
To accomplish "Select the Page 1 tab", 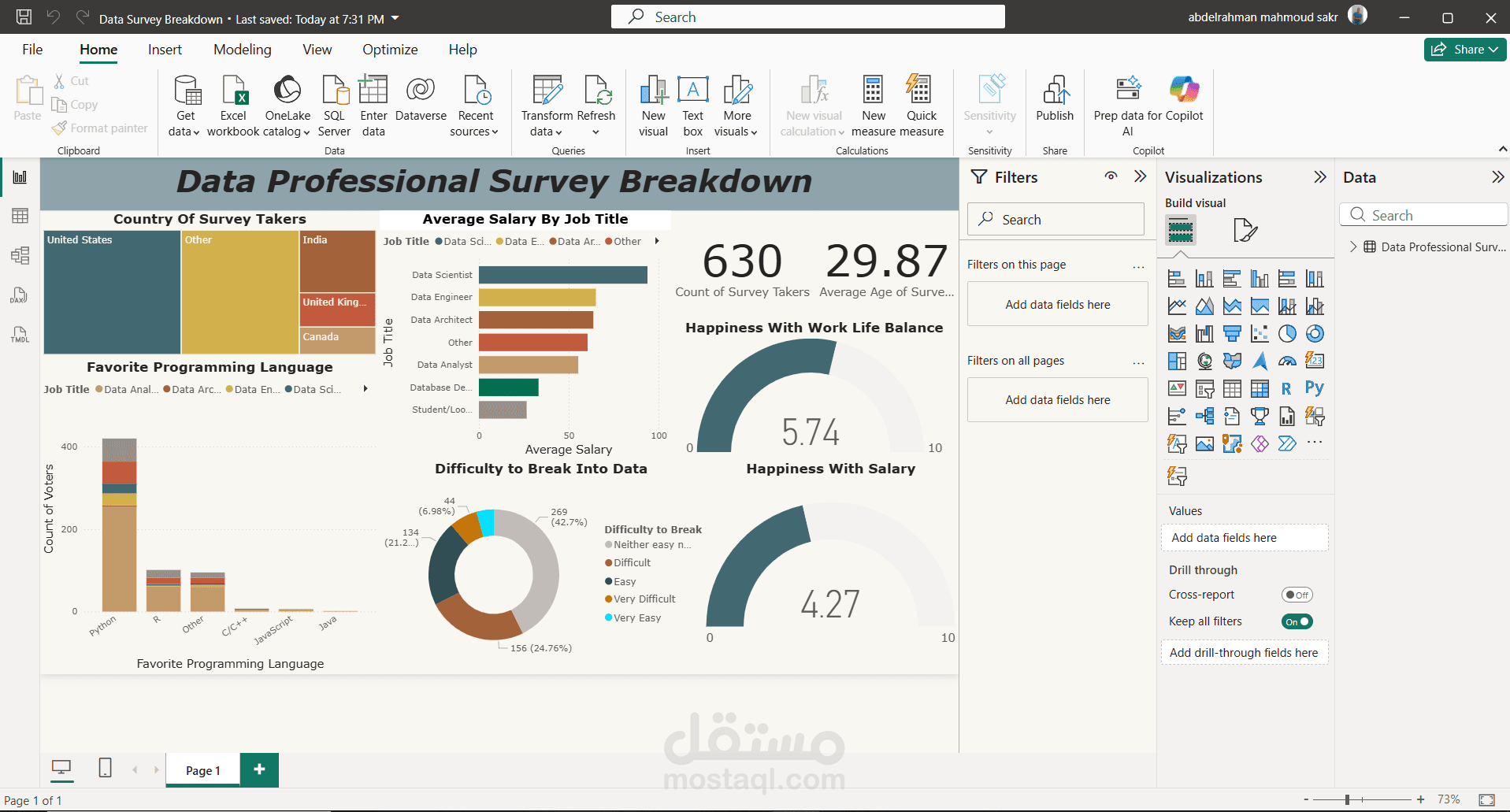I will tap(203, 770).
